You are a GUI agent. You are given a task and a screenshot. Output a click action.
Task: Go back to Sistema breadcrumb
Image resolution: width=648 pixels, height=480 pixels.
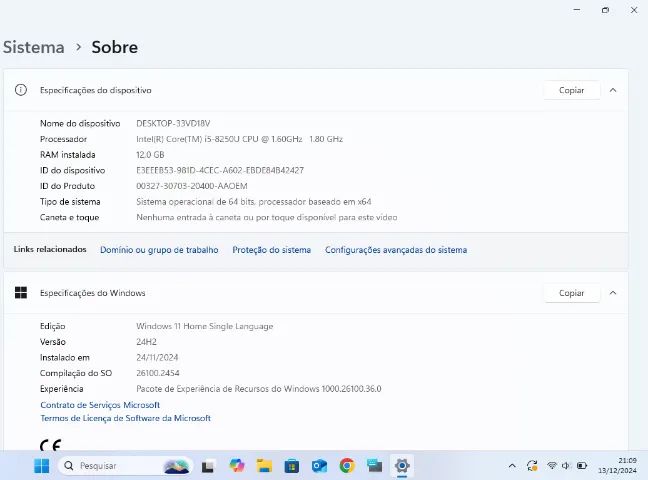coord(34,47)
